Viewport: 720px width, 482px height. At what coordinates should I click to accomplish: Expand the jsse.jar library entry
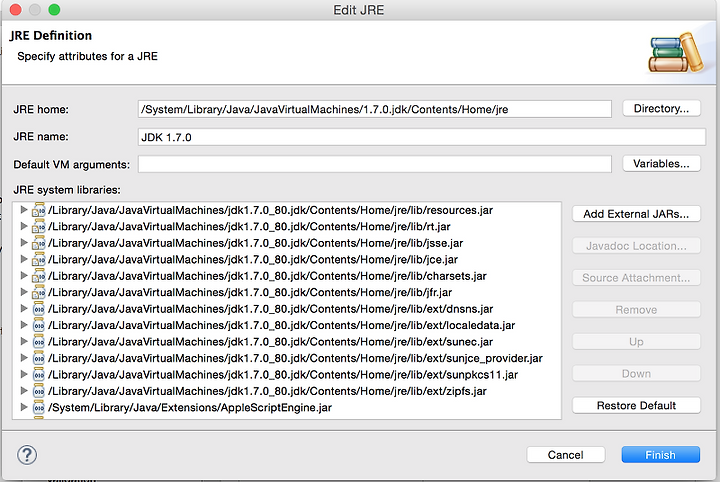24,243
